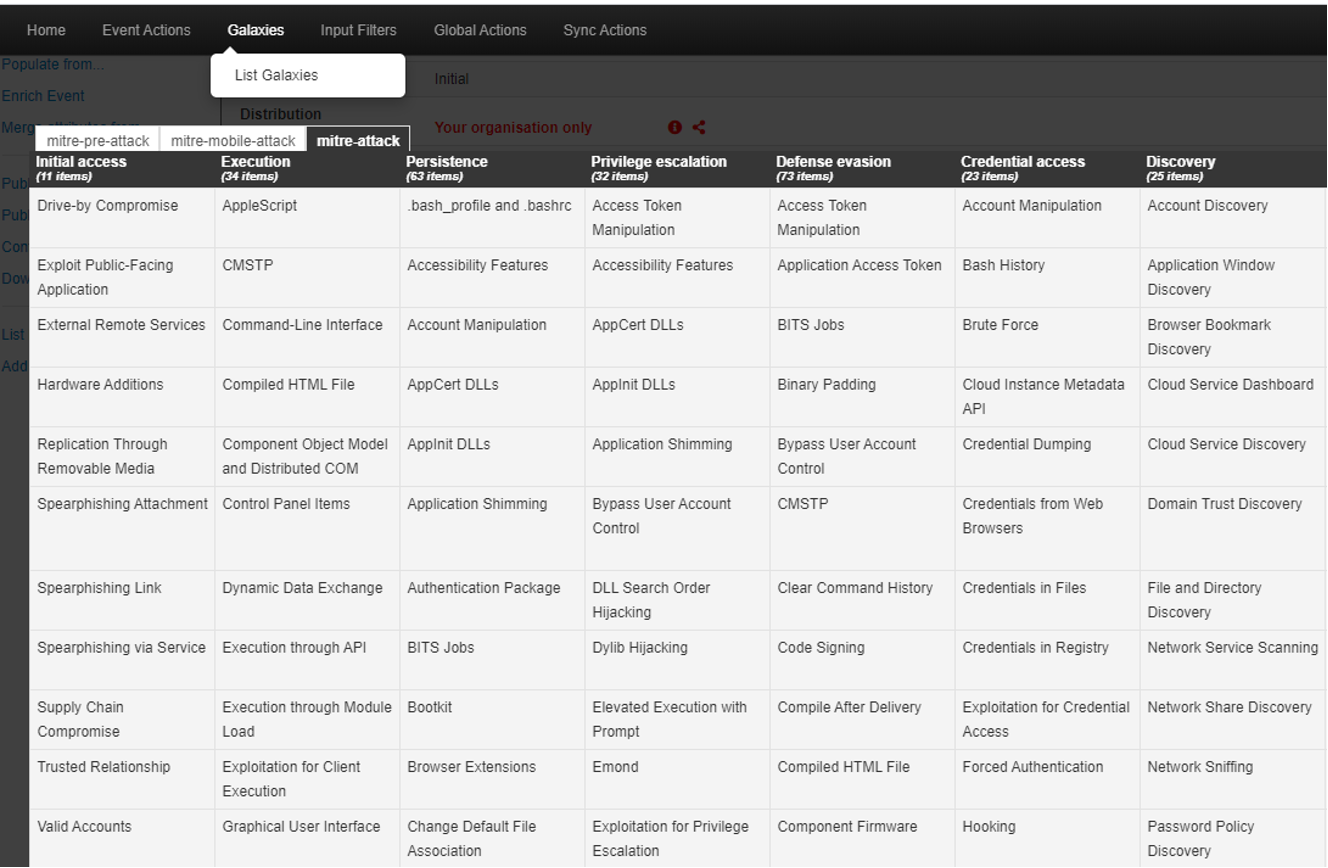Image resolution: width=1328 pixels, height=868 pixels.
Task: Select the AppleScript technique
Action: click(307, 217)
